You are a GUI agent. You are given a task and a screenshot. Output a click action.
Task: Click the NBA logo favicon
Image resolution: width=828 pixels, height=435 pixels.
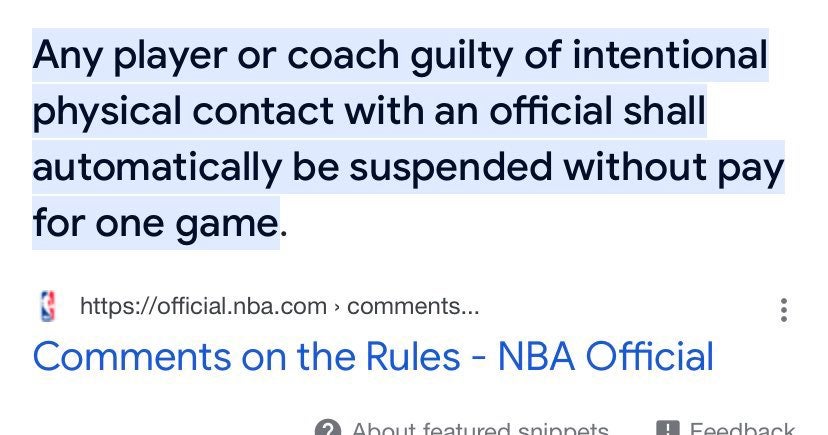(x=47, y=306)
